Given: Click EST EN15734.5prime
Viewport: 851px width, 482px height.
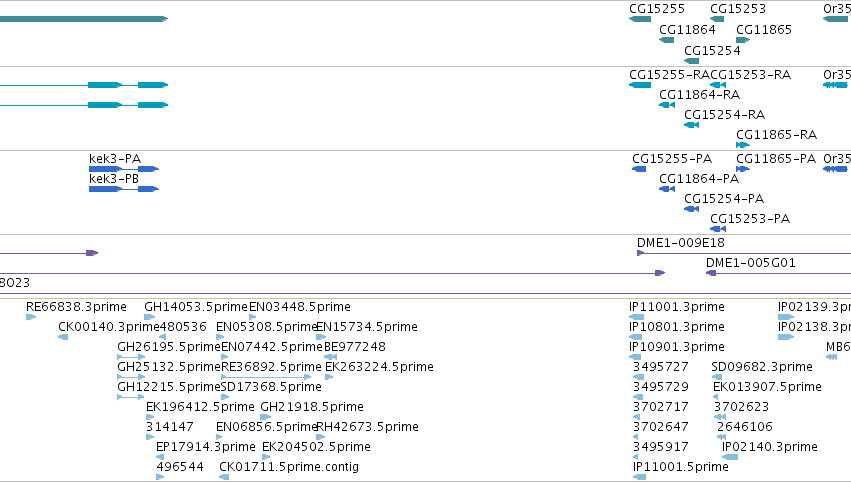Looking at the screenshot, I should coord(366,327).
